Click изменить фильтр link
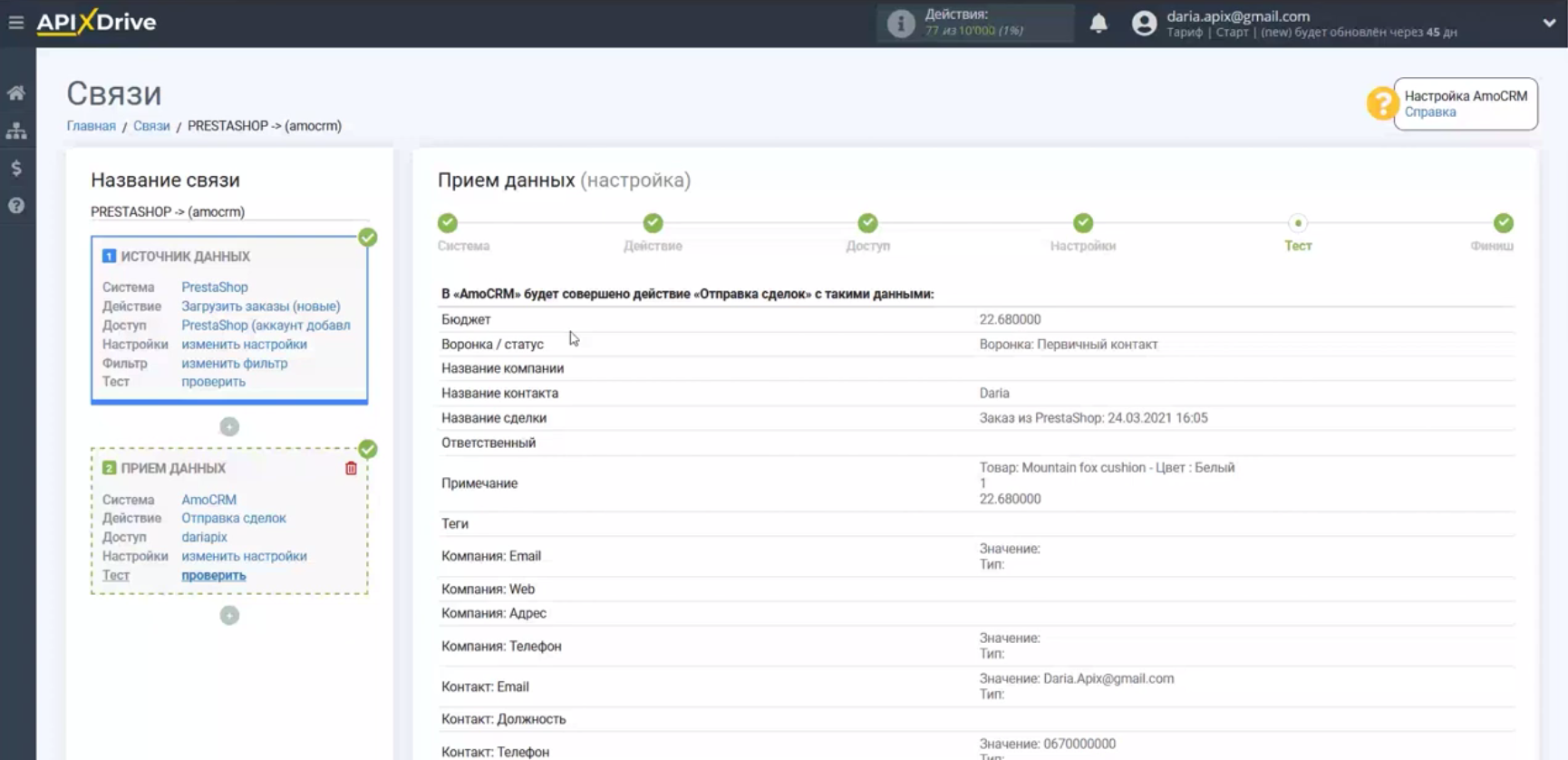Screen dimensions: 1568x760 point(235,364)
